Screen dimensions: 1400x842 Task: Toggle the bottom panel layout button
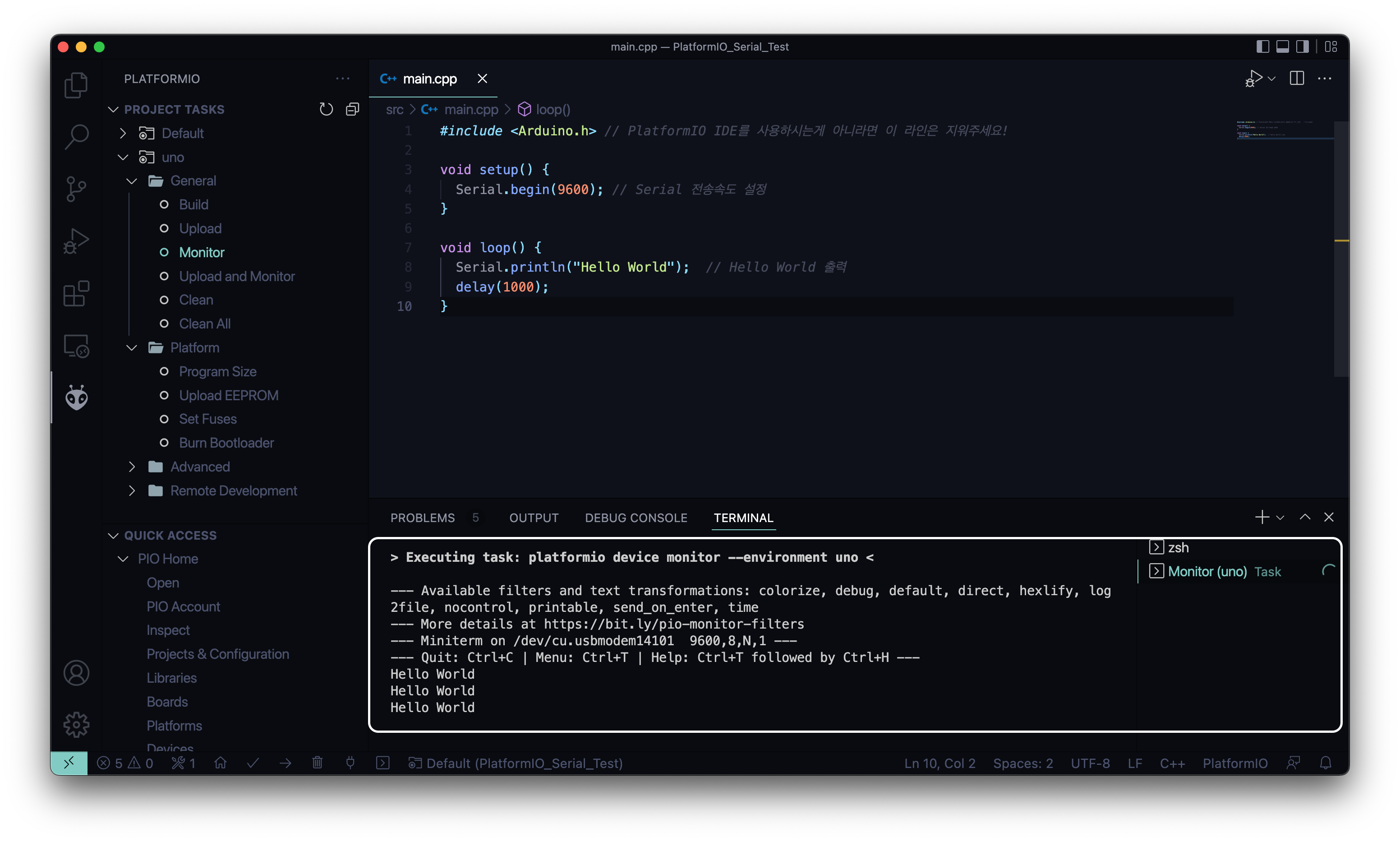tap(1283, 46)
